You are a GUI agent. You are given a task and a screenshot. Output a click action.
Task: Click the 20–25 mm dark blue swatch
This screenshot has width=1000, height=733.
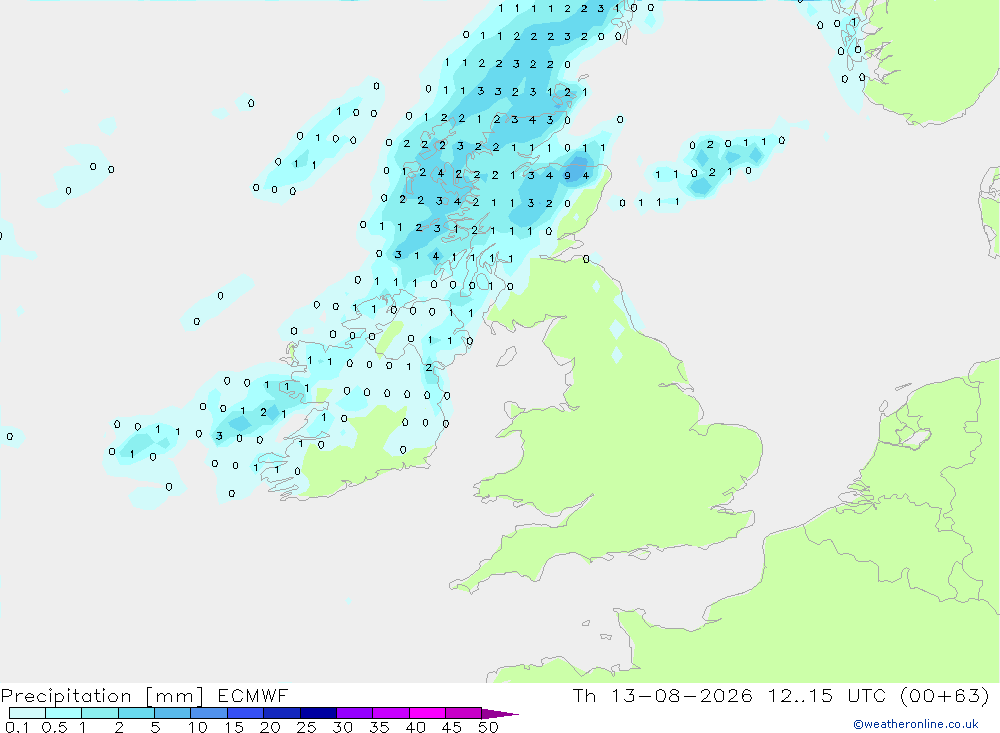pos(282,713)
